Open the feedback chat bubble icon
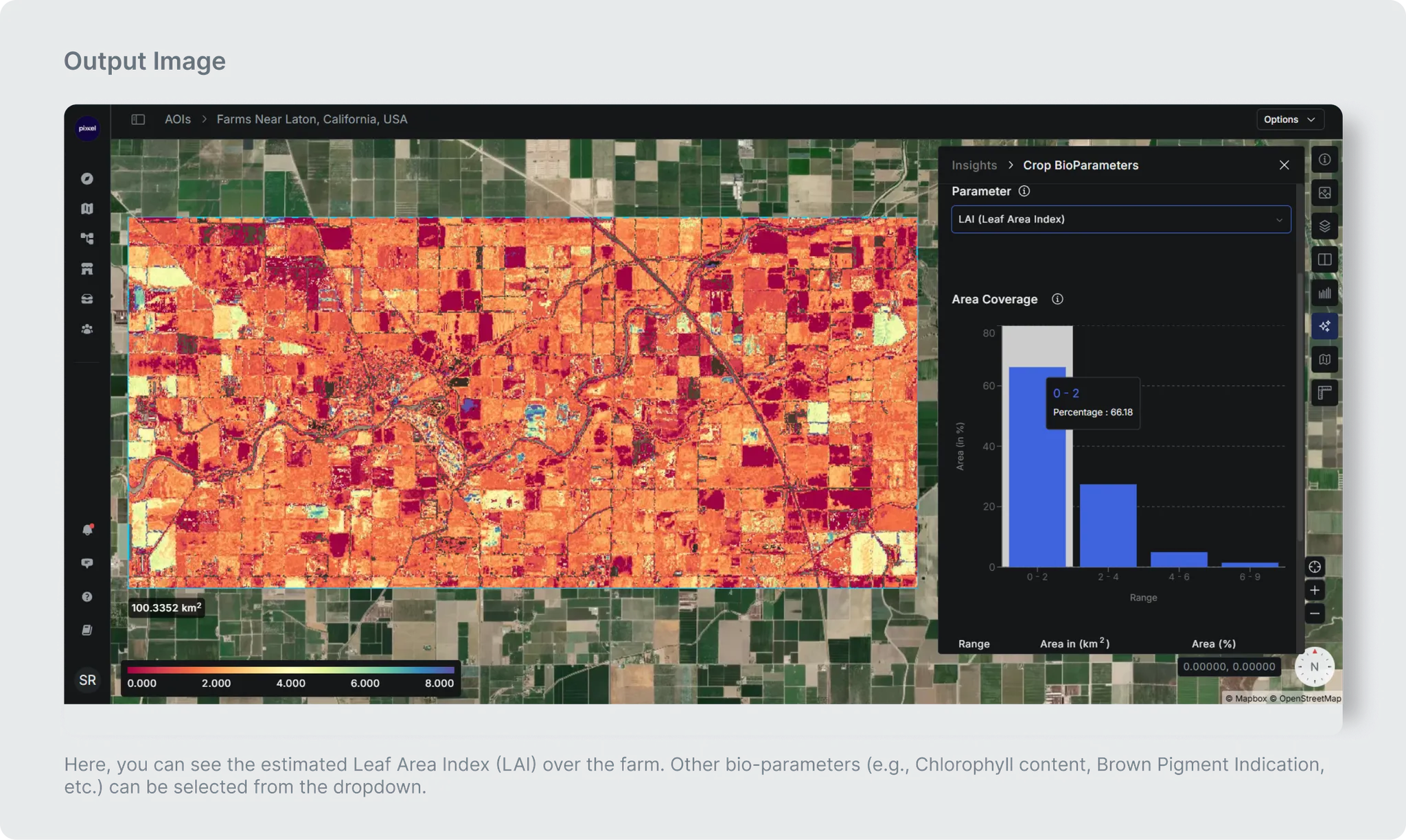1406x840 pixels. (87, 563)
